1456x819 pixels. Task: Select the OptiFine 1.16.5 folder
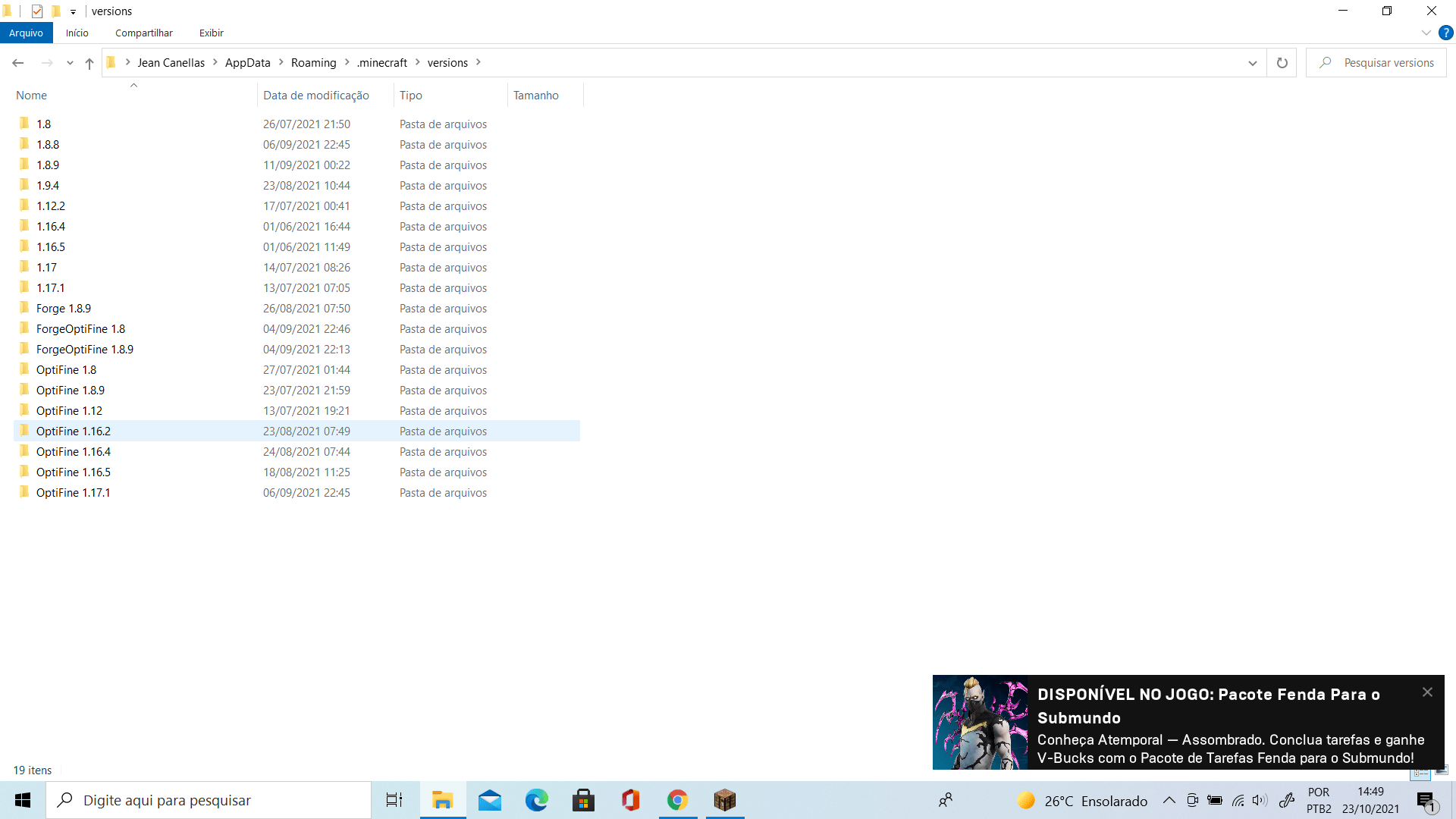coord(297,472)
